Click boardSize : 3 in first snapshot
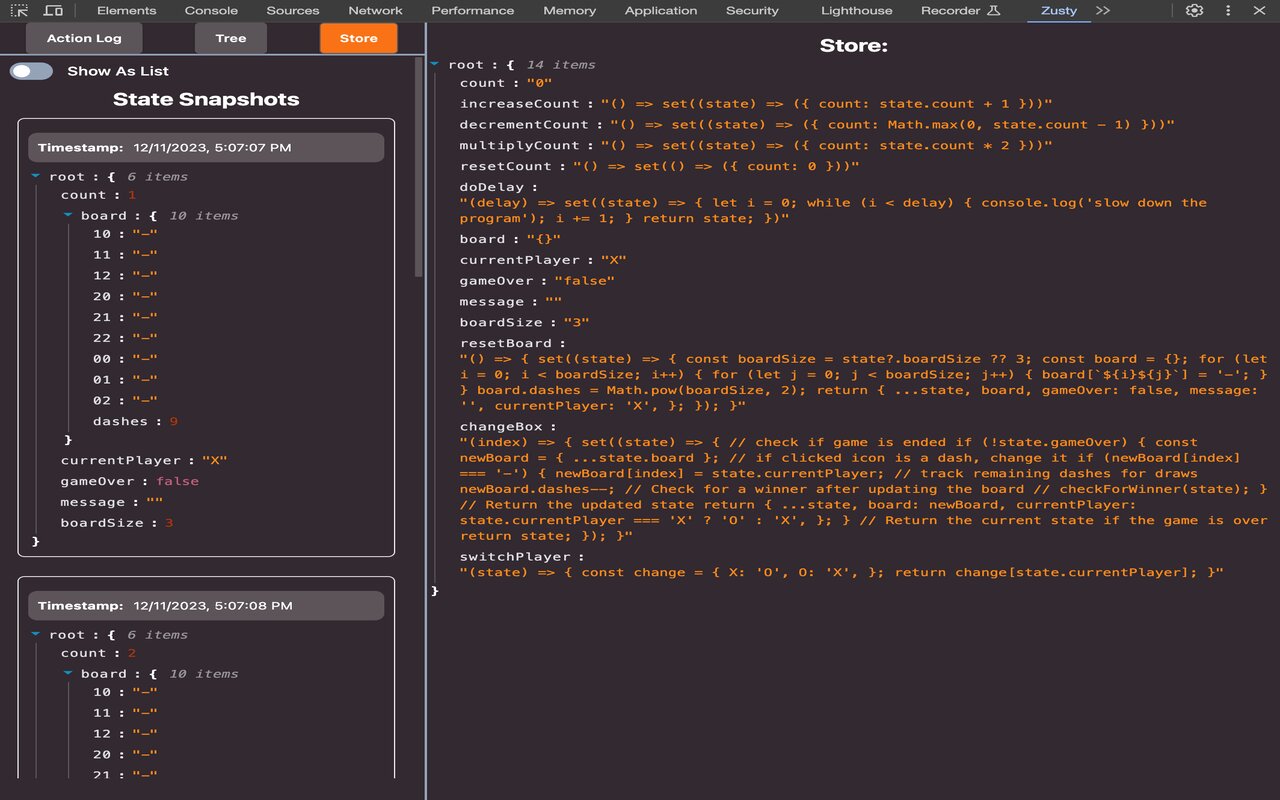Screen dimensions: 1280x800 coord(116,523)
